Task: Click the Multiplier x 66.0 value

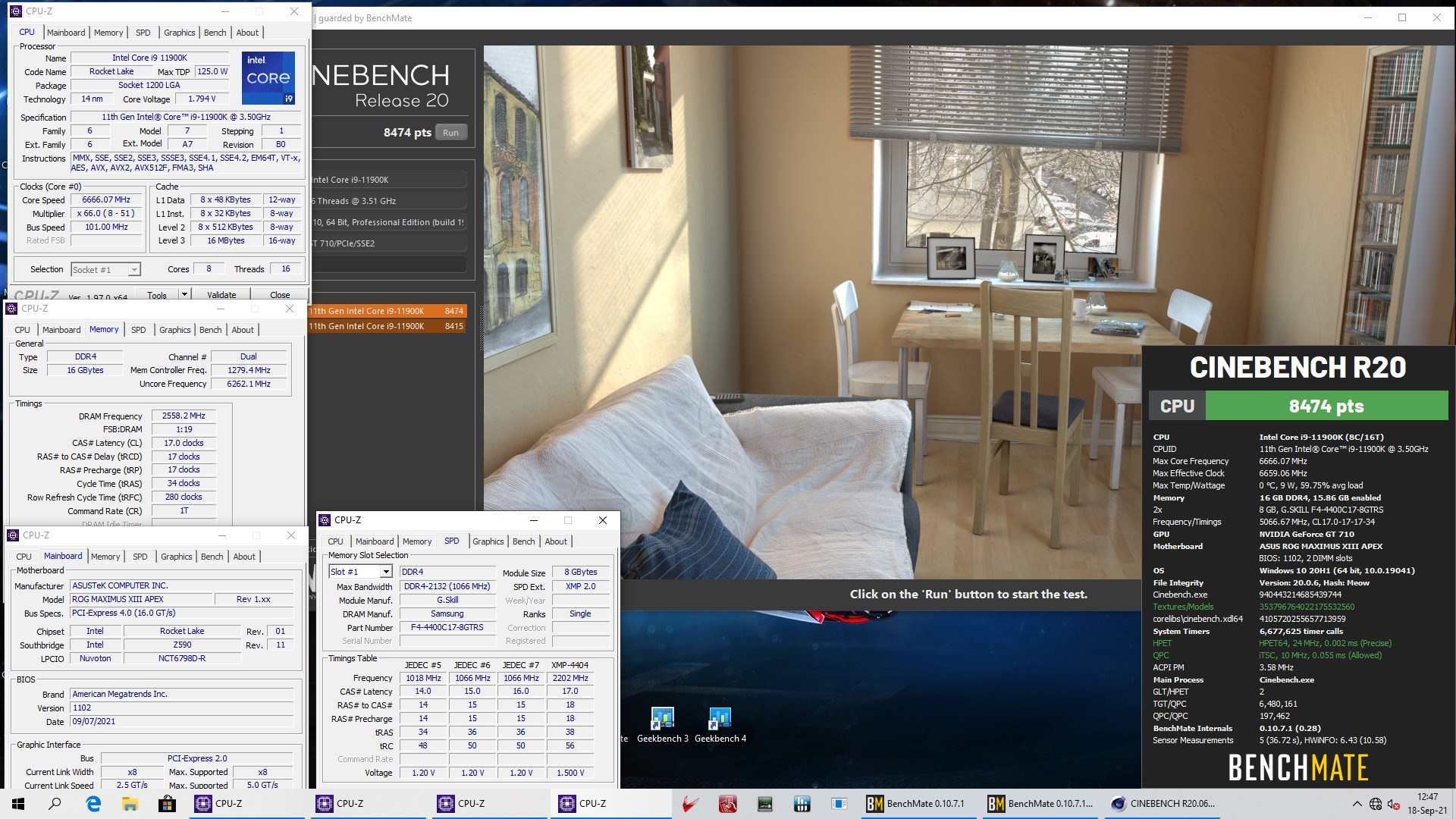Action: (106, 214)
